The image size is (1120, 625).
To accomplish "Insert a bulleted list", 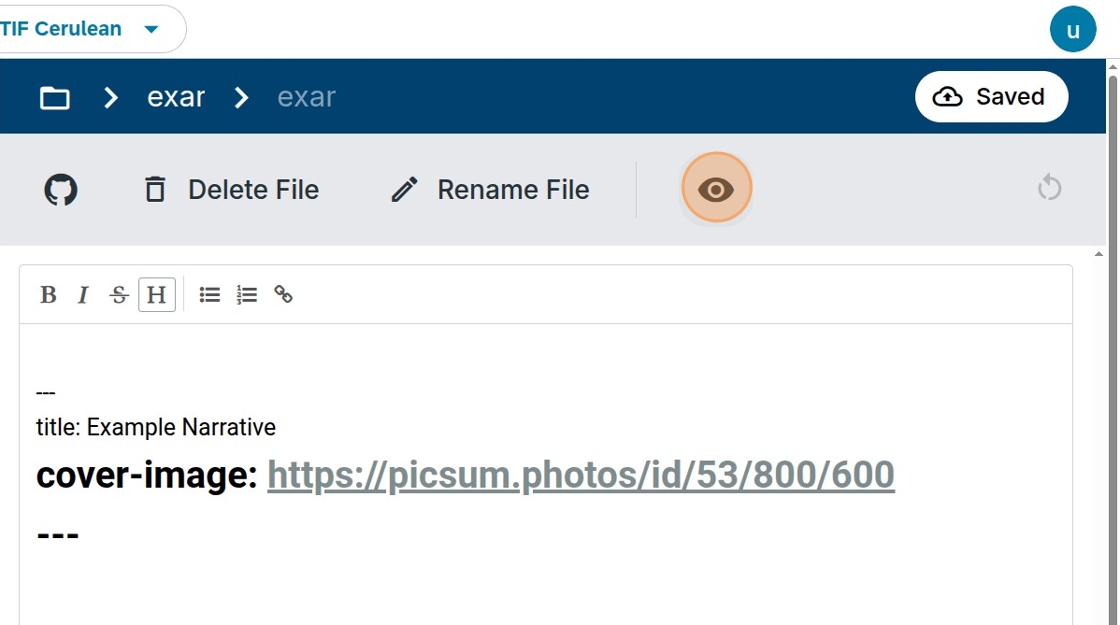I will (x=209, y=294).
